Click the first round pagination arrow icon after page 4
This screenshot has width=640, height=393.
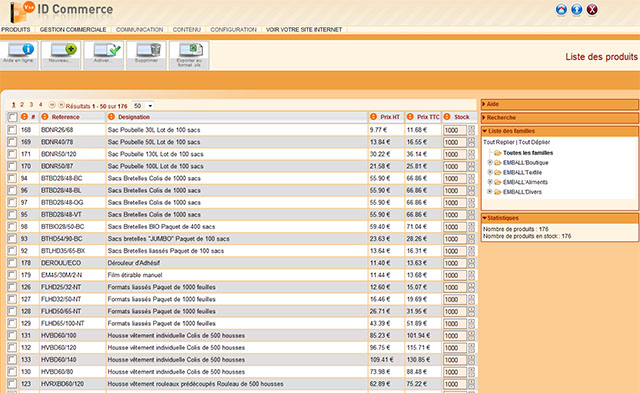(x=52, y=105)
